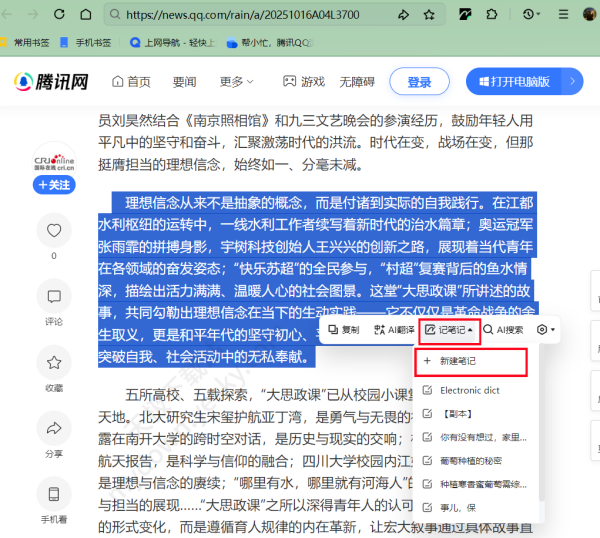Click the 分享 share arrow icon
Viewport: 600px width, 538px height.
(54, 428)
